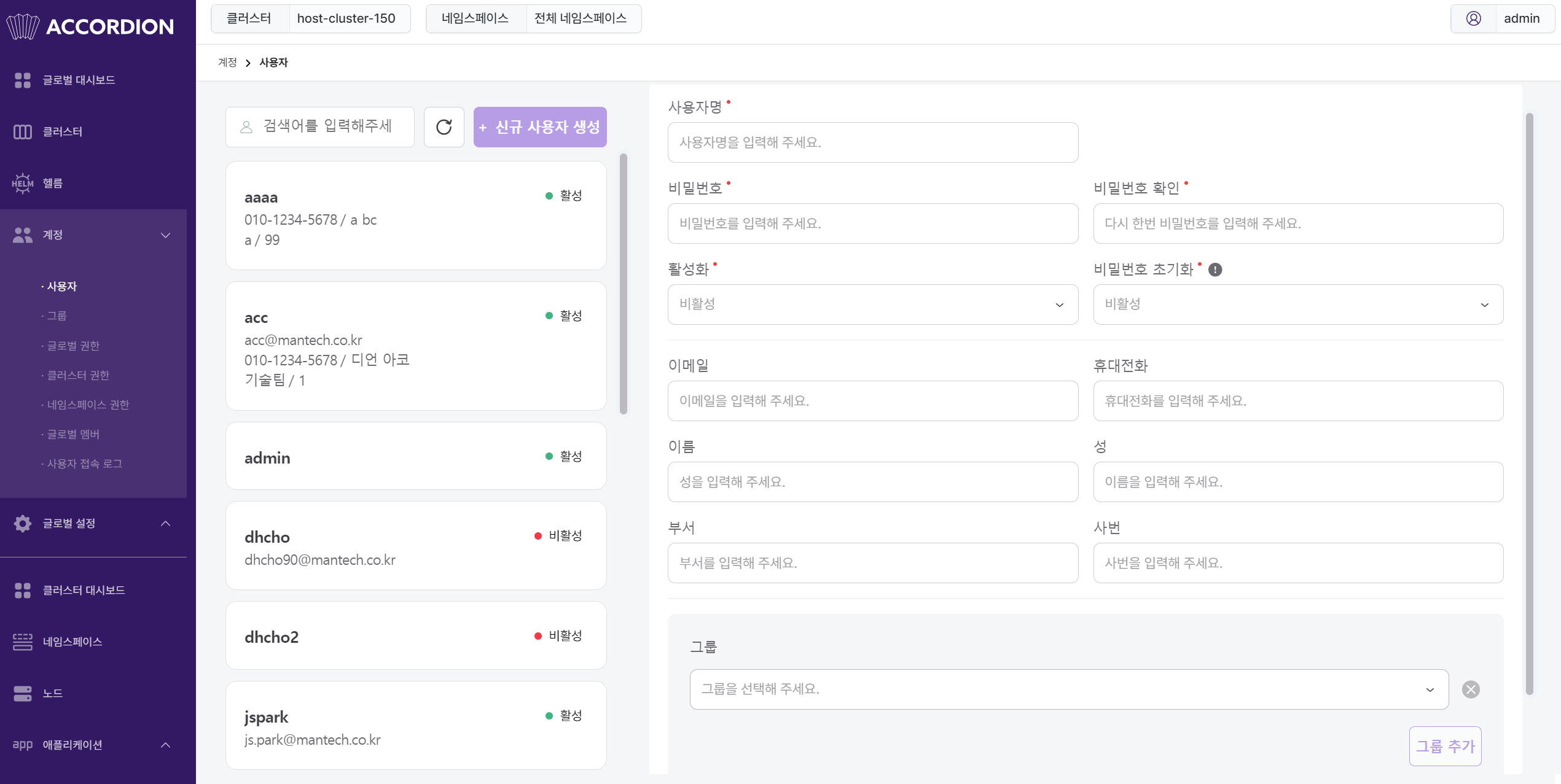Click the 비밀번호 초기화 info icon
The image size is (1561, 784).
point(1215,270)
